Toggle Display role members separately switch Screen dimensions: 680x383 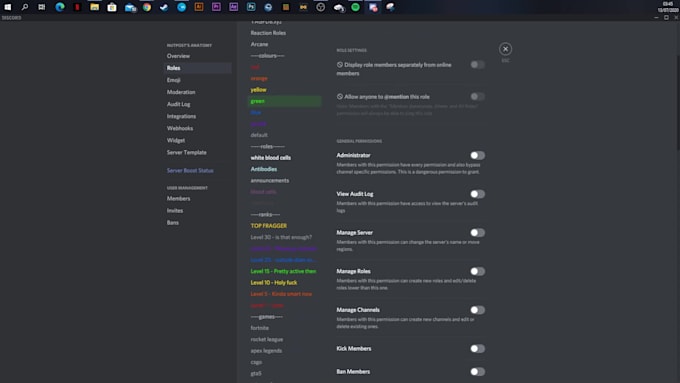tap(477, 65)
